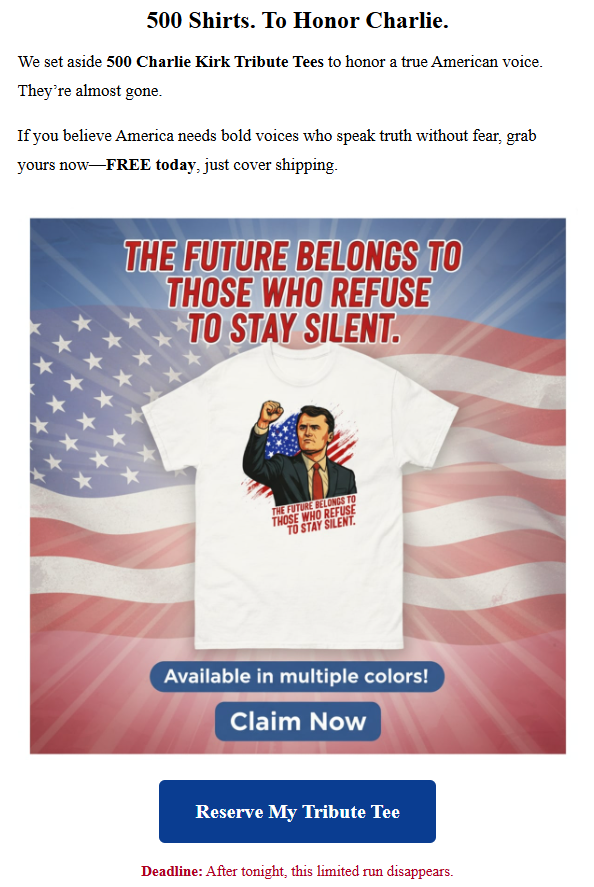The image size is (594, 887).
Task: Click the 'TO STAY SILENT.' banner line
Action: pyautogui.click(x=294, y=328)
